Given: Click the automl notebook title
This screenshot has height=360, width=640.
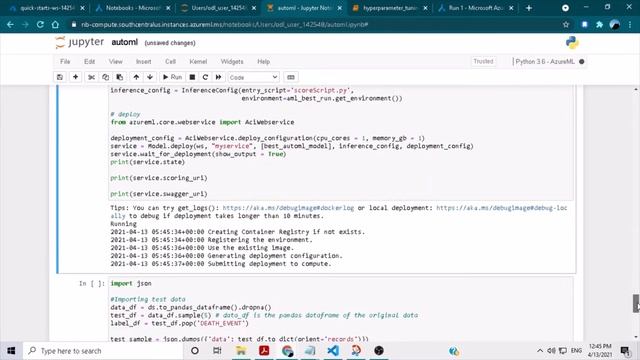Looking at the screenshot, I should coord(124,42).
